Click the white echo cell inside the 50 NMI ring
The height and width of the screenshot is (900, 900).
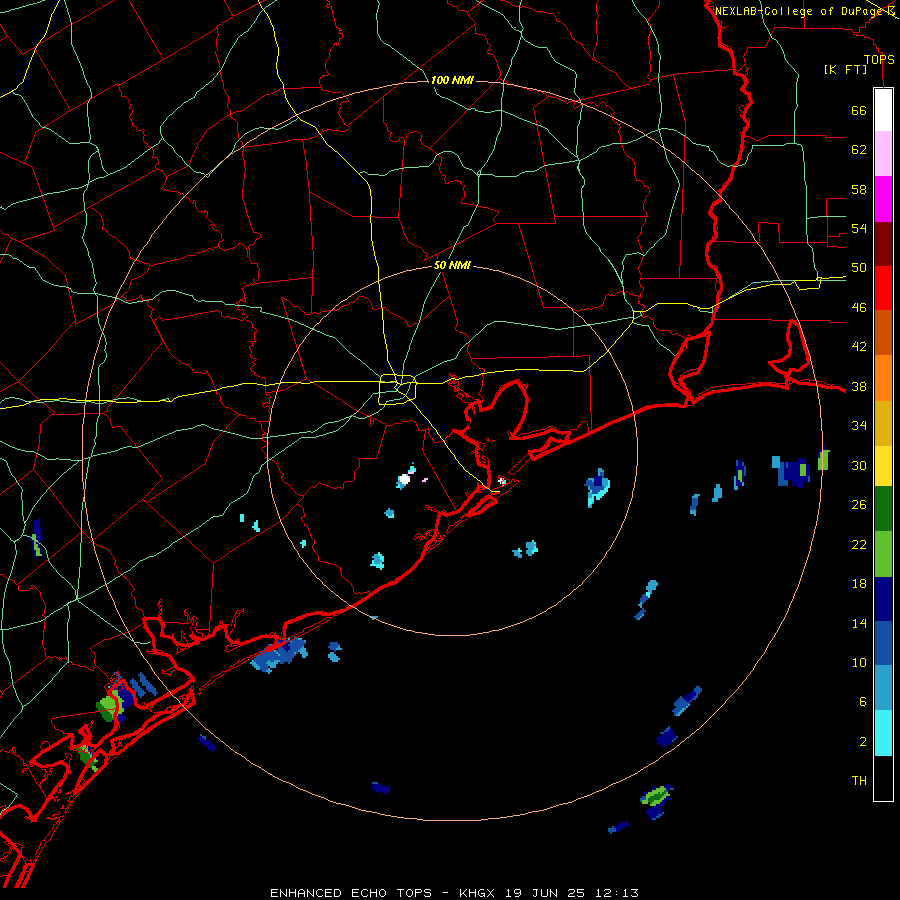point(404,479)
